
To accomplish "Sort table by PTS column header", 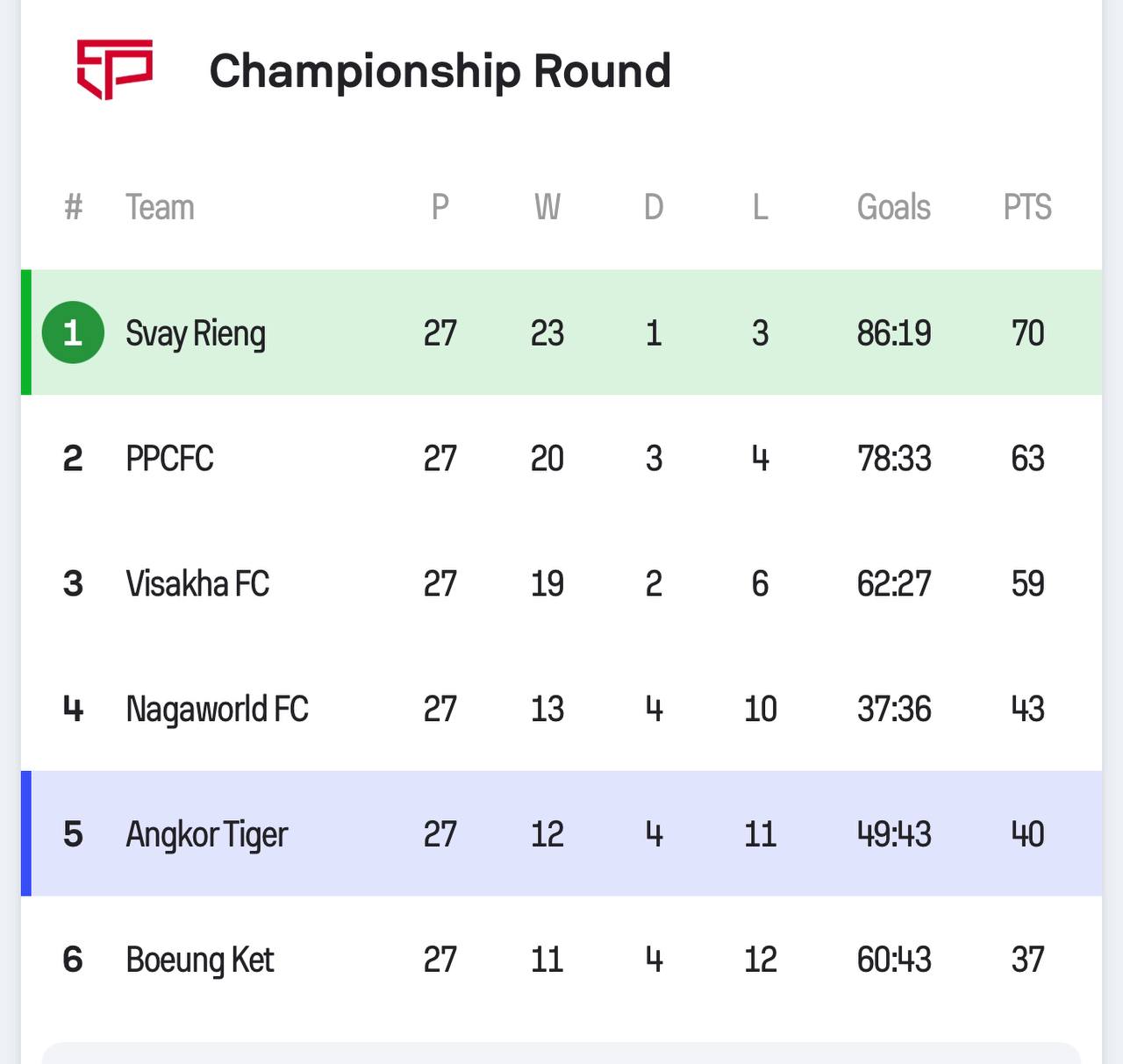I will pyautogui.click(x=1027, y=208).
